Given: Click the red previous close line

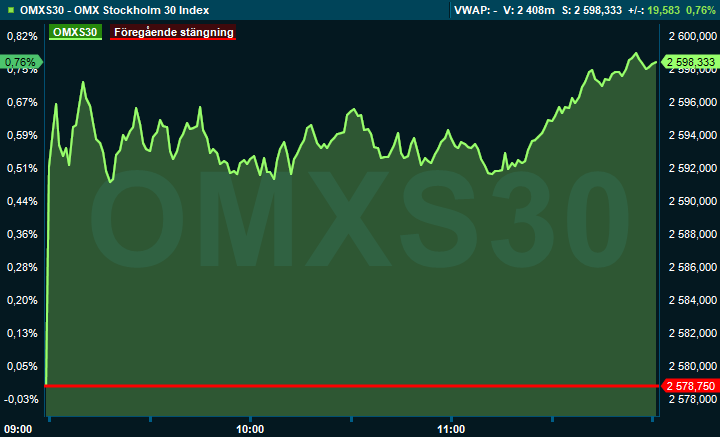Looking at the screenshot, I should [x=350, y=385].
